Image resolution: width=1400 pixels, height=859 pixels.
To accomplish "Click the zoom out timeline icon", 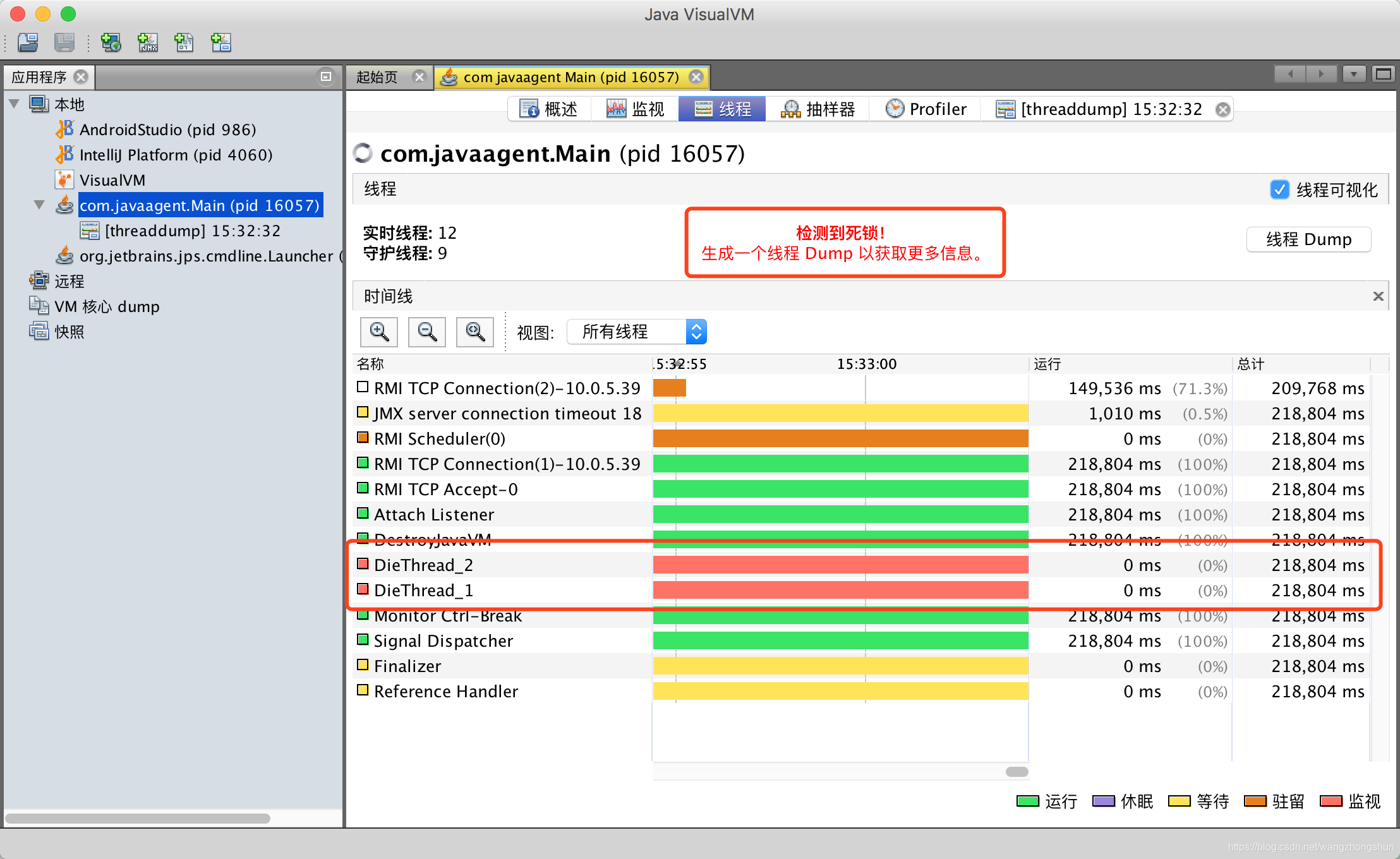I will (427, 332).
